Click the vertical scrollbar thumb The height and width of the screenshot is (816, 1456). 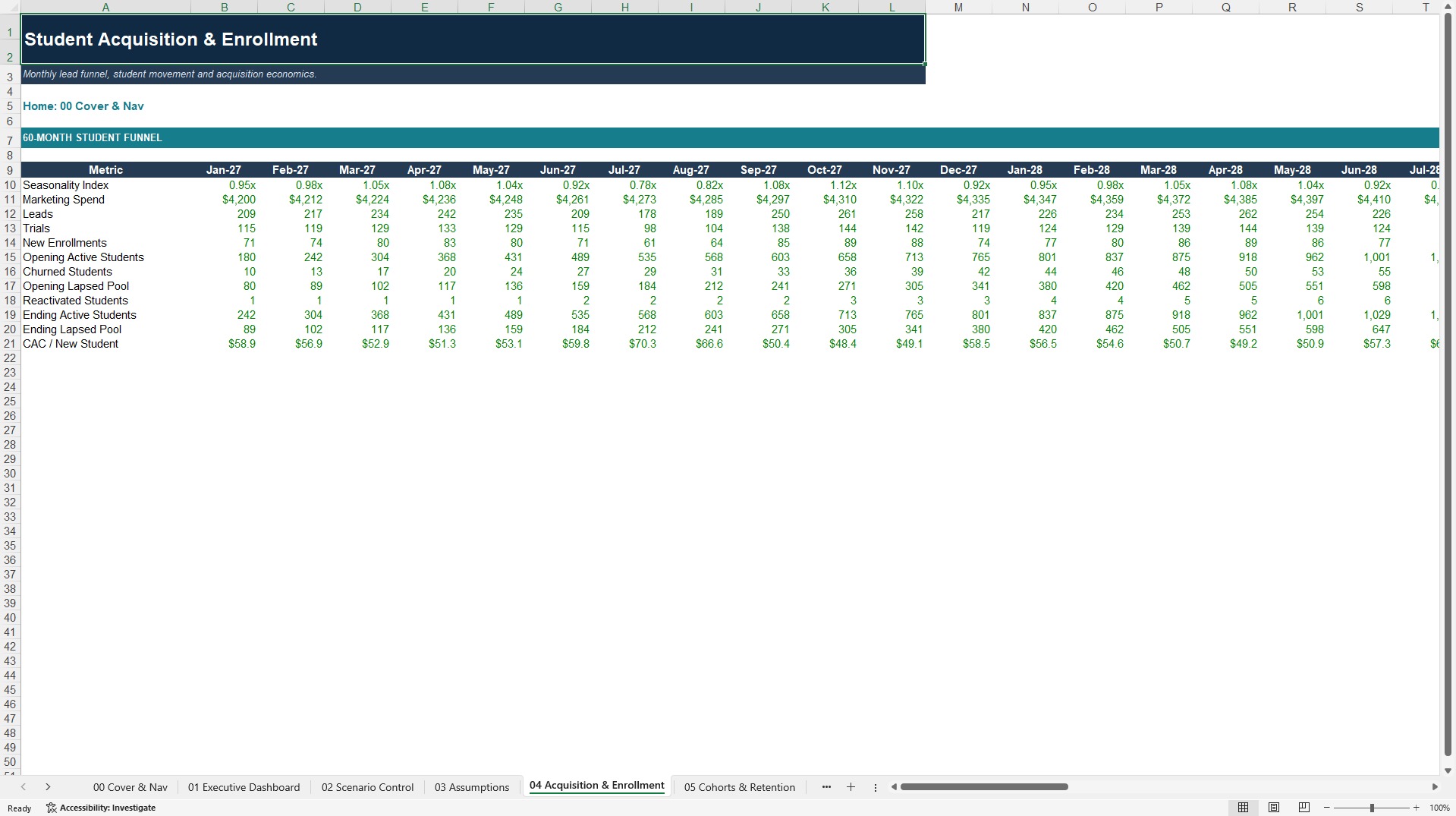pos(1448,383)
